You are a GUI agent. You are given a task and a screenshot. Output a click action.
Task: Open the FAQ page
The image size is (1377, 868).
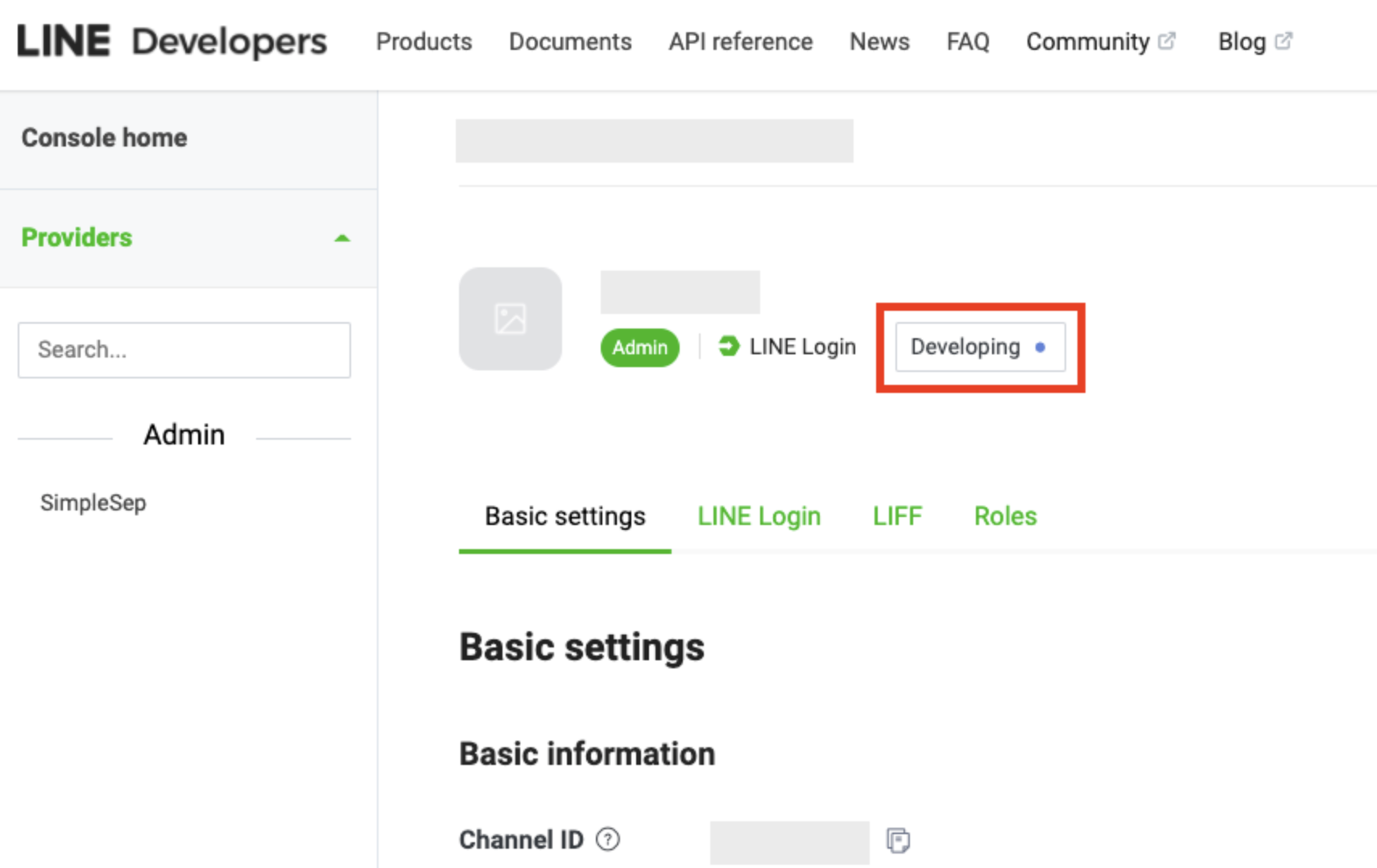968,42
